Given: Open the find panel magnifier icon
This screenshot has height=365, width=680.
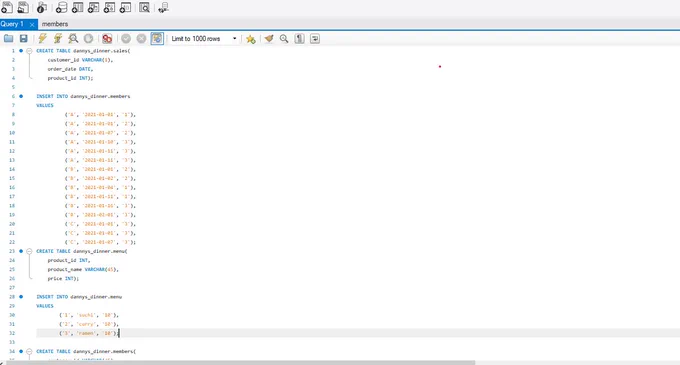Looking at the screenshot, I should [x=284, y=39].
